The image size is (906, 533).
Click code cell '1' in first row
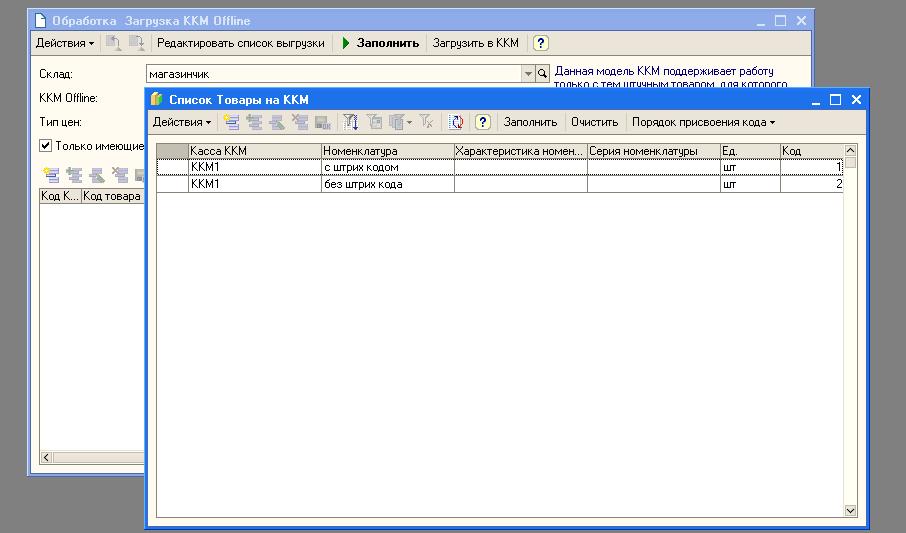812,167
